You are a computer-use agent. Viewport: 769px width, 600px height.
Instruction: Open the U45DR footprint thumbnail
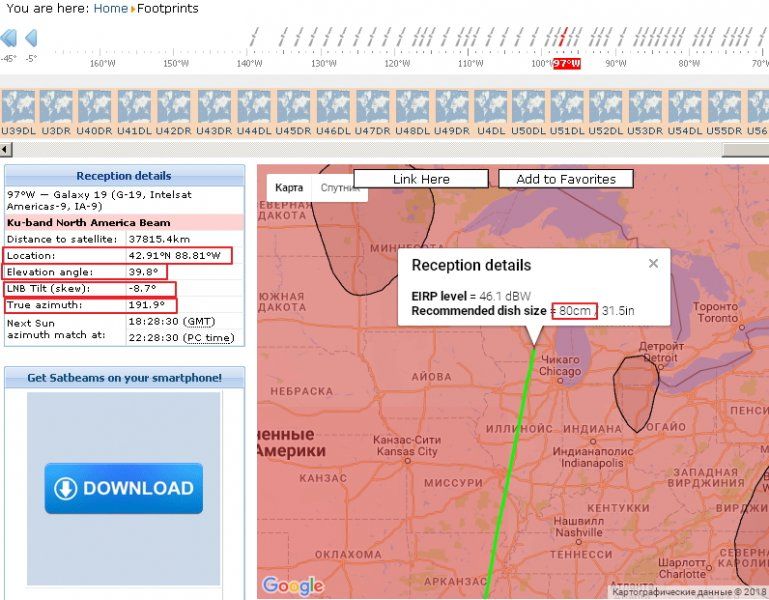click(x=293, y=107)
